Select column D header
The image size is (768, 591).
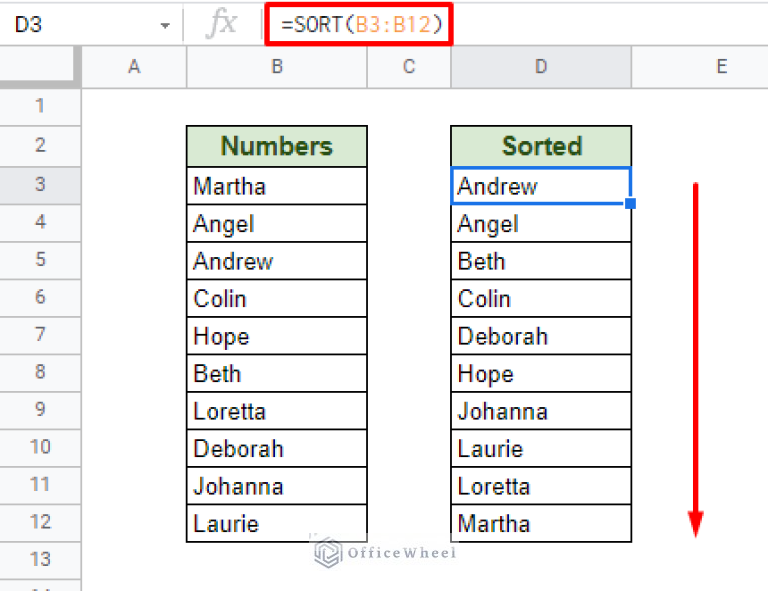pos(540,67)
